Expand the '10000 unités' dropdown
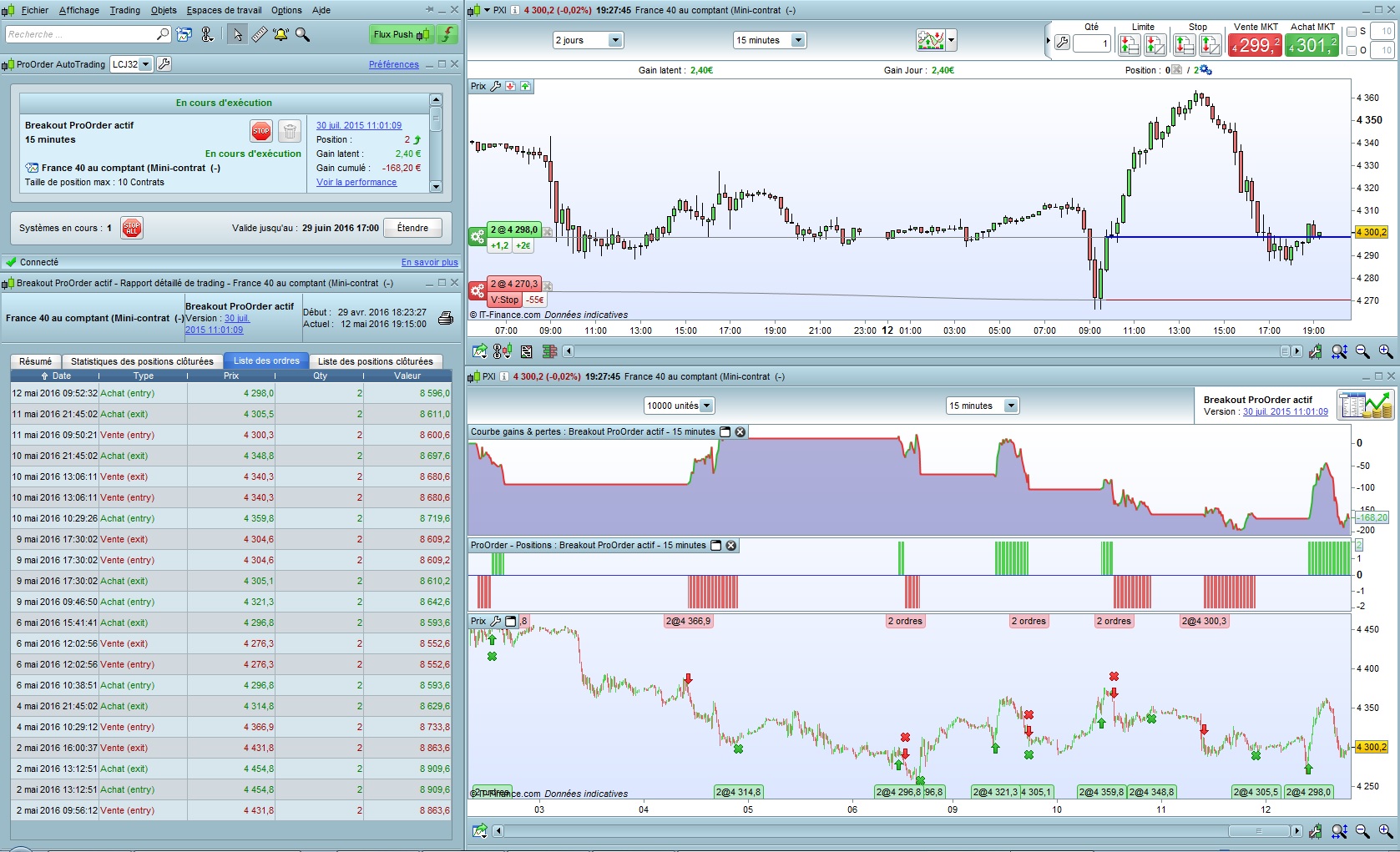Image resolution: width=1400 pixels, height=852 pixels. click(x=679, y=406)
